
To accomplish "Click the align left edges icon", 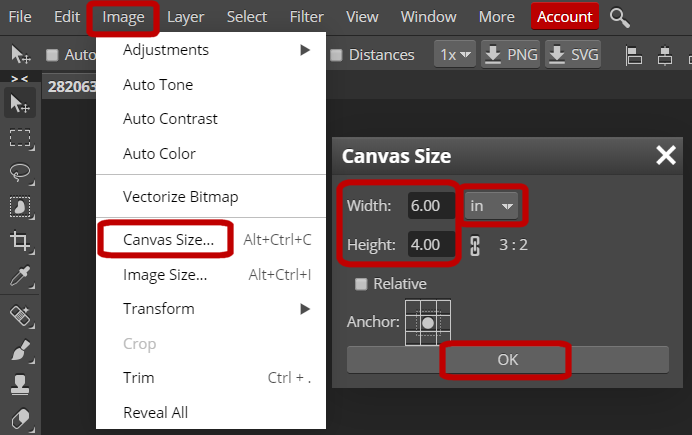I will pos(634,55).
